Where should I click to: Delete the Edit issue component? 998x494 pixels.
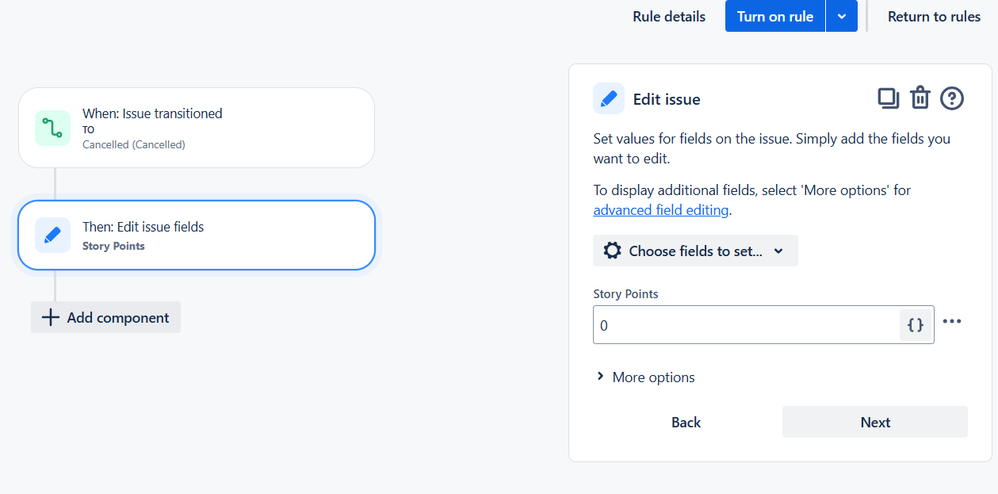point(920,98)
